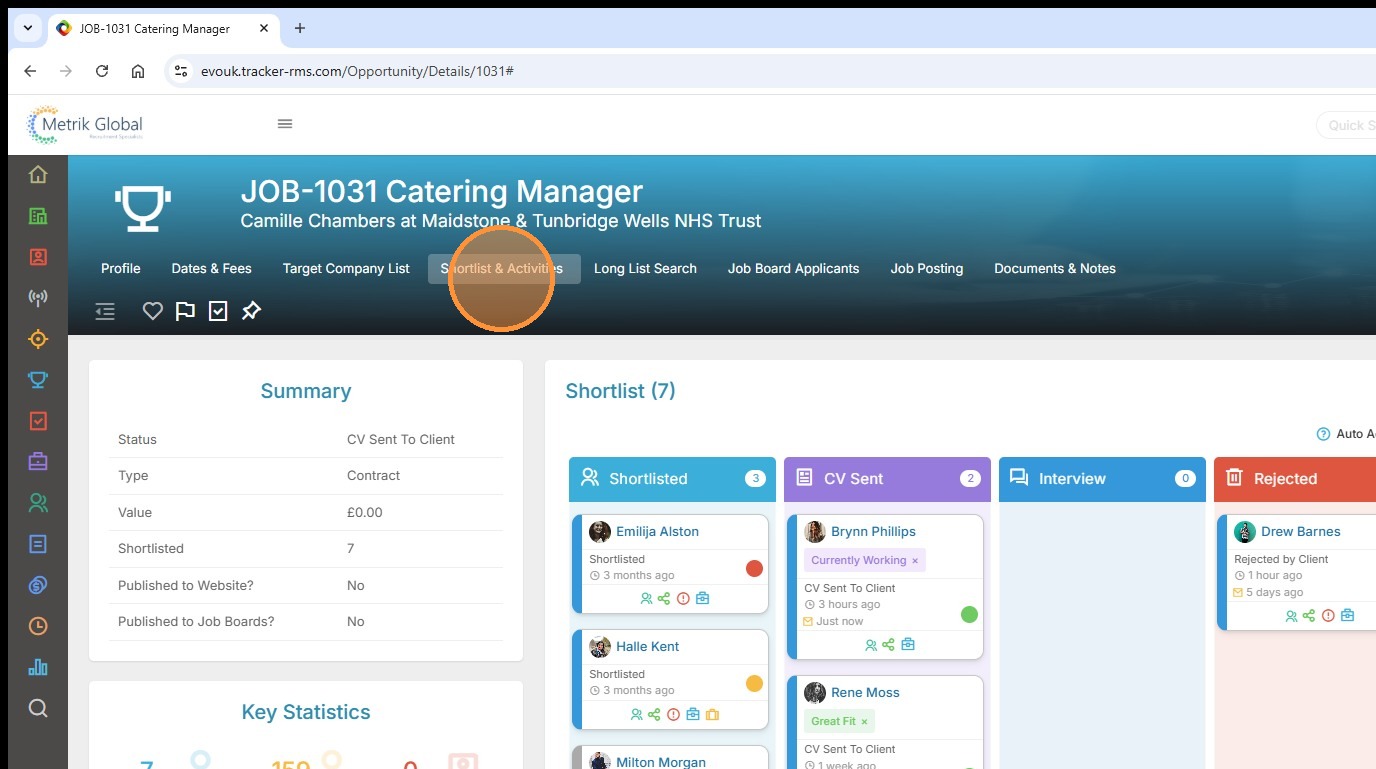Open the bar chart reports sidebar icon
Viewport: 1376px width, 769px height.
[38, 667]
